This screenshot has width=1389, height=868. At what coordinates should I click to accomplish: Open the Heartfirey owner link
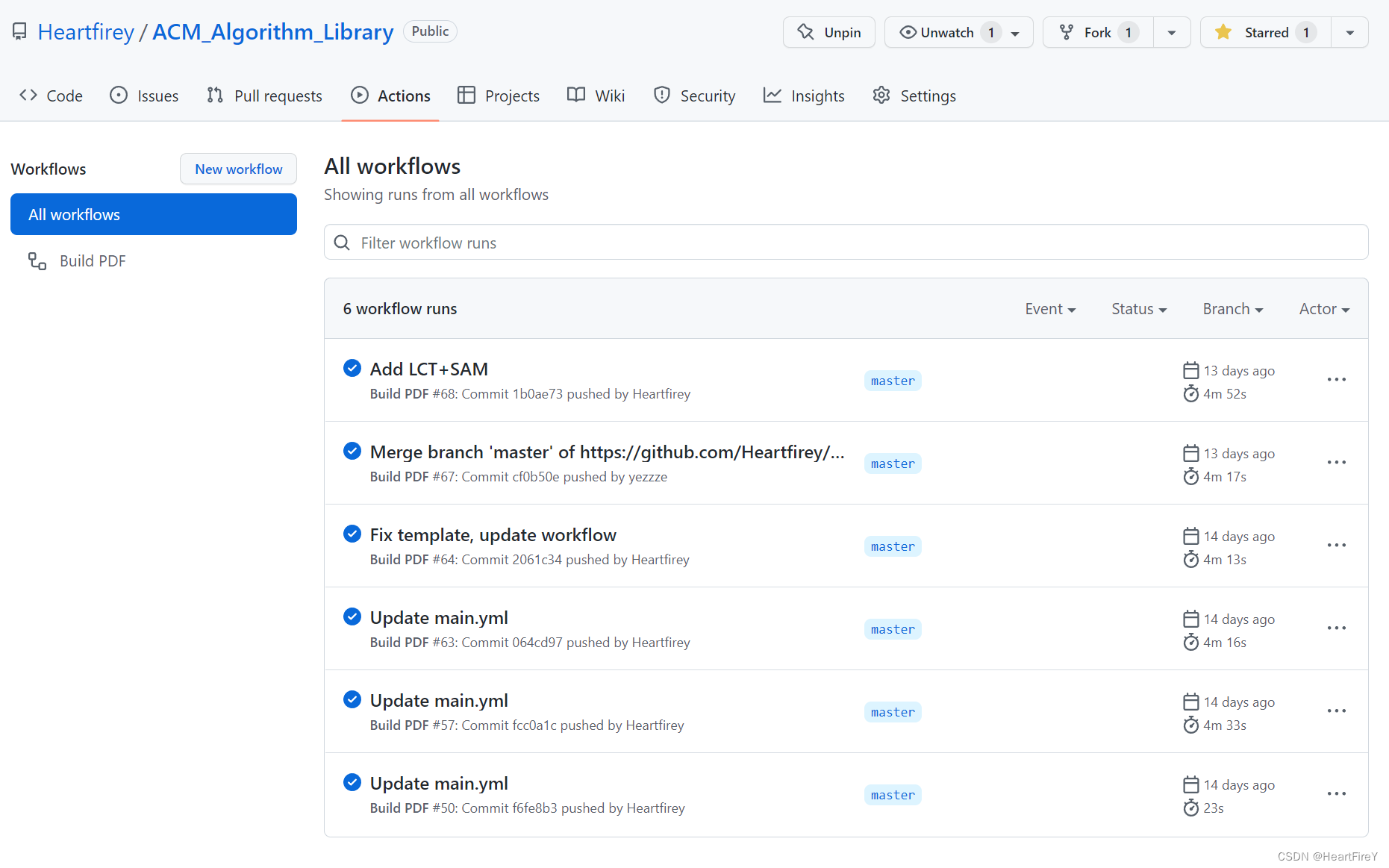pyautogui.click(x=86, y=32)
